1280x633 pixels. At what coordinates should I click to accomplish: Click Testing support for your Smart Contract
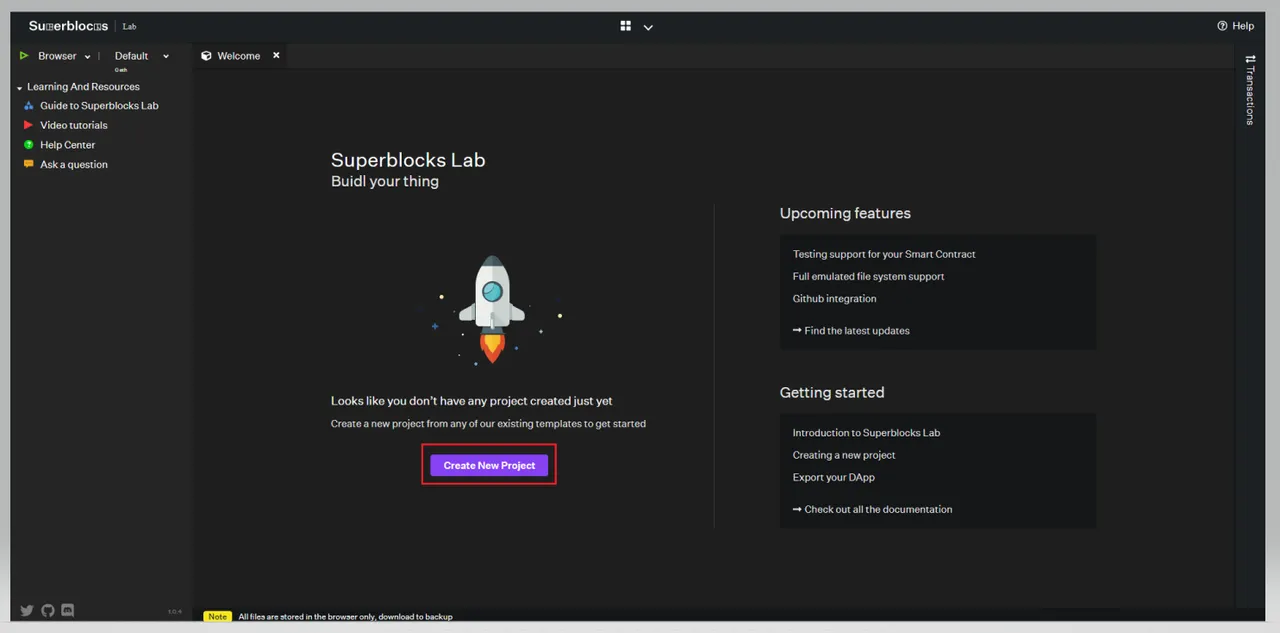click(884, 254)
